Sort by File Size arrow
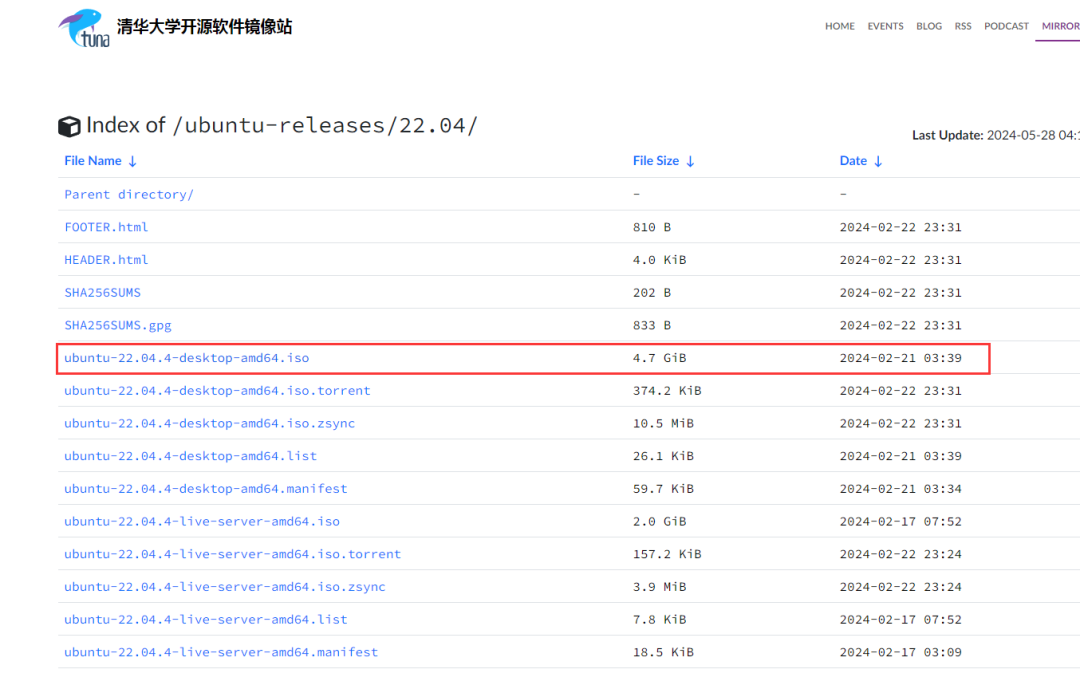This screenshot has height=681, width=1080. (x=690, y=161)
